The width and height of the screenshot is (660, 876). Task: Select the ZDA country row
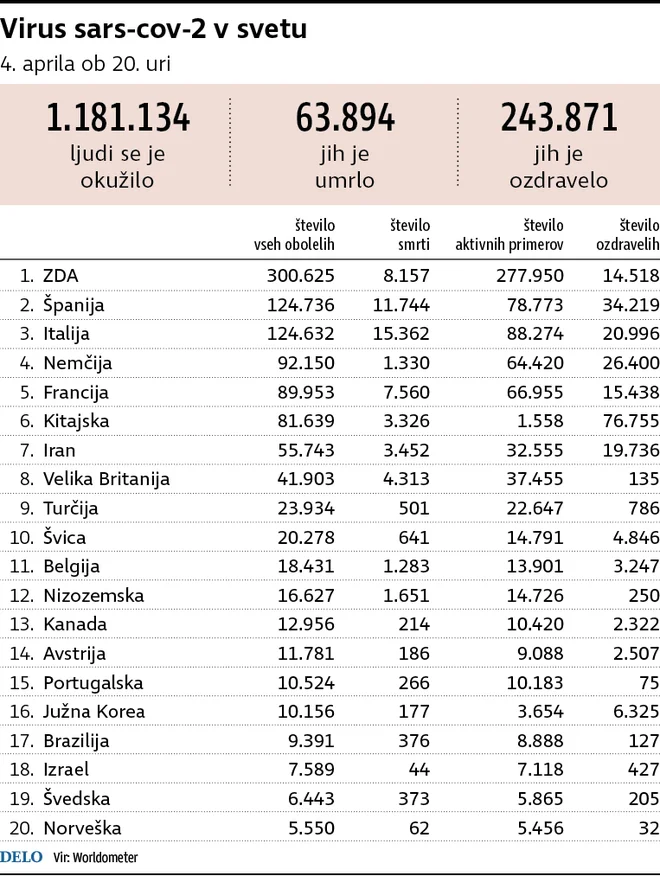coord(330,275)
